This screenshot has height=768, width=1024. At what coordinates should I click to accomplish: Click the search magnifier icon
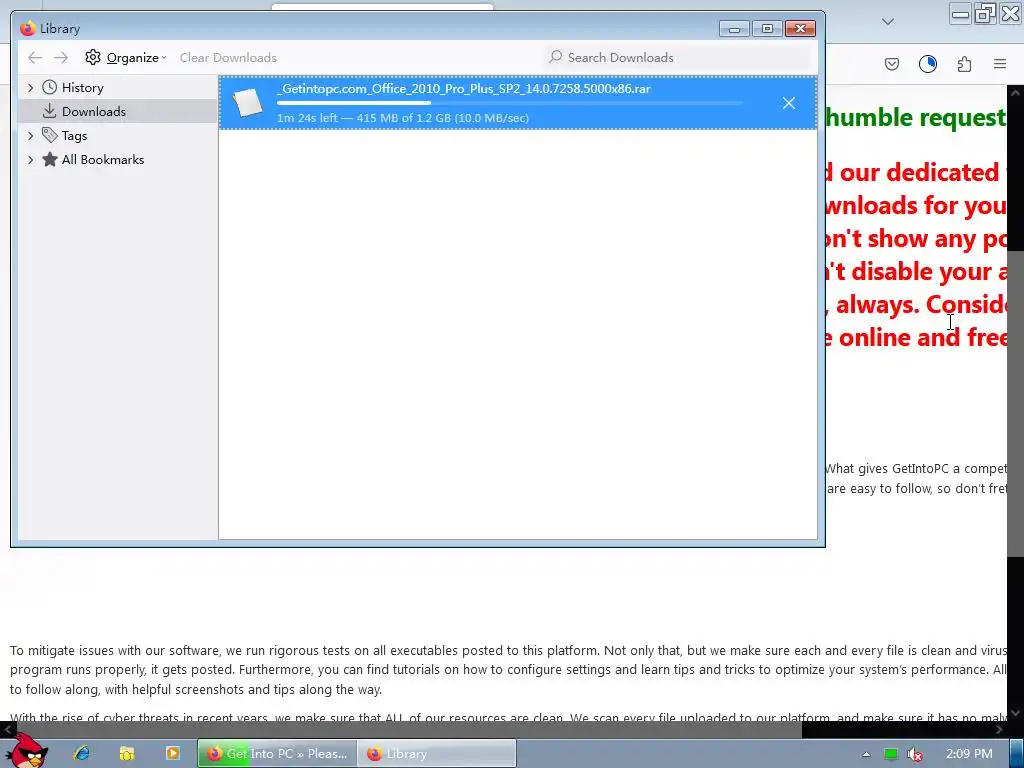pos(556,57)
